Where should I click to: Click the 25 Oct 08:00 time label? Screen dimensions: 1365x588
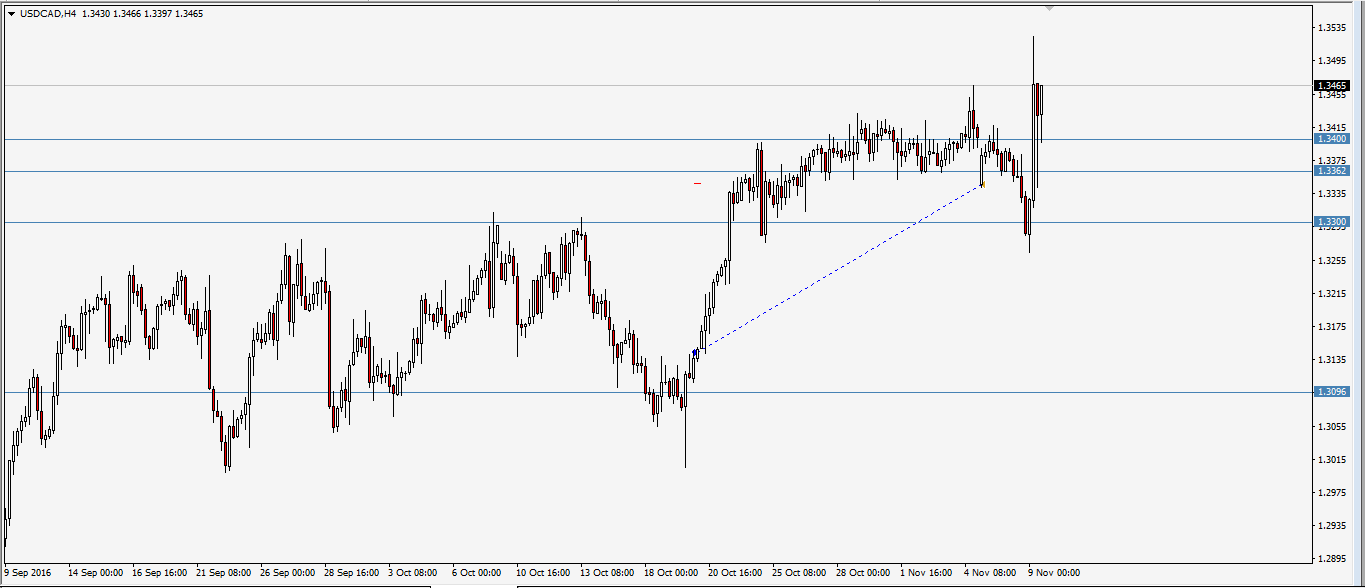click(800, 573)
